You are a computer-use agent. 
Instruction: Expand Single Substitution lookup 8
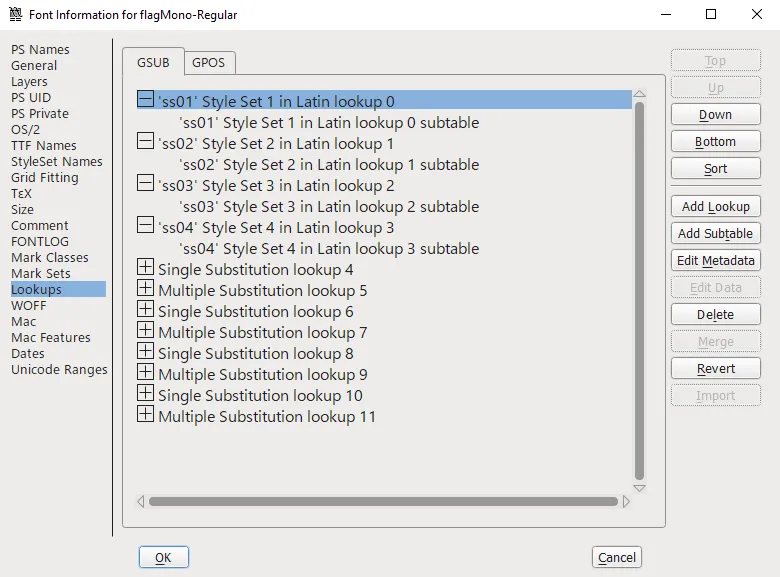click(x=145, y=351)
